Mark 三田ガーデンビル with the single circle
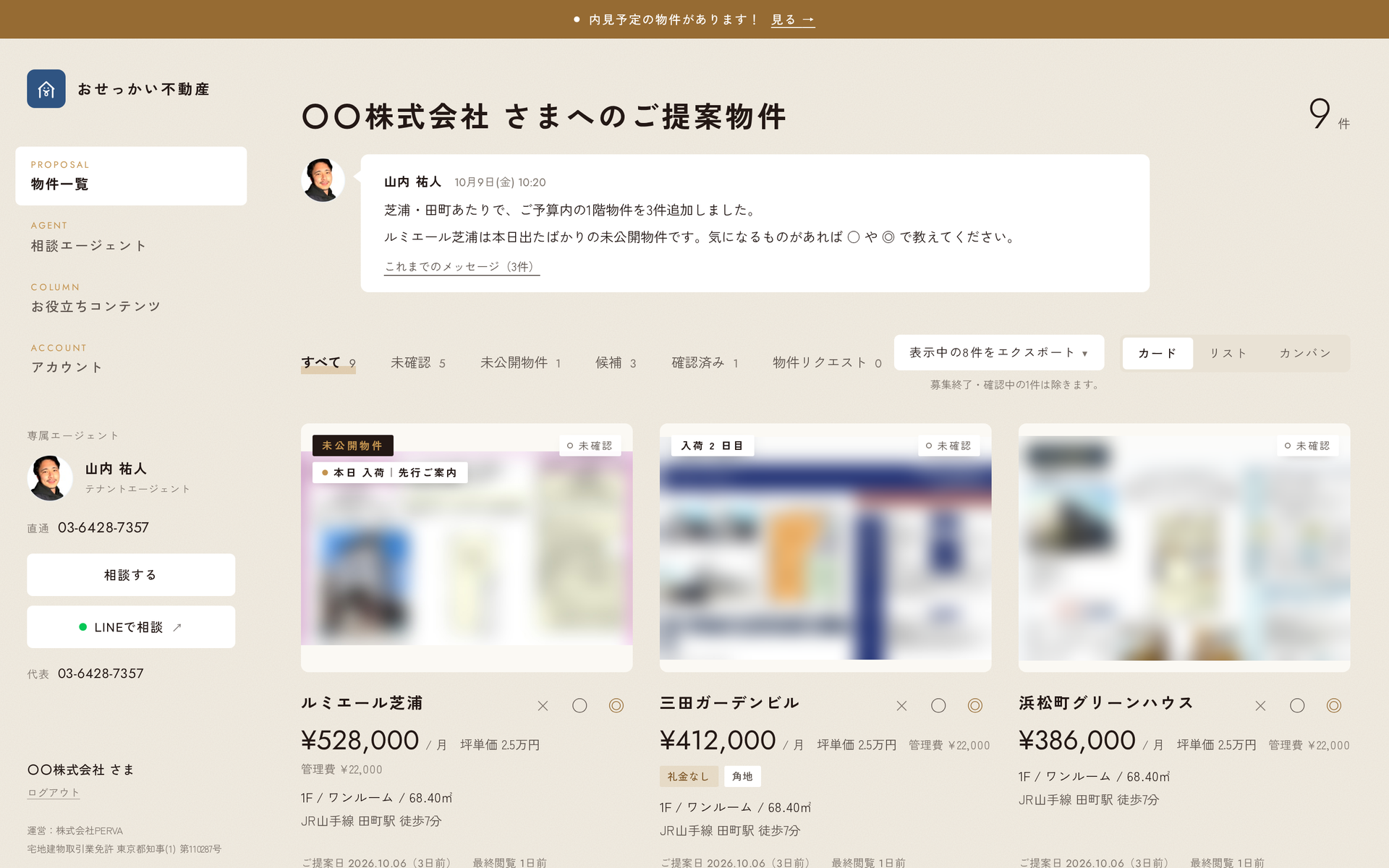 938,705
